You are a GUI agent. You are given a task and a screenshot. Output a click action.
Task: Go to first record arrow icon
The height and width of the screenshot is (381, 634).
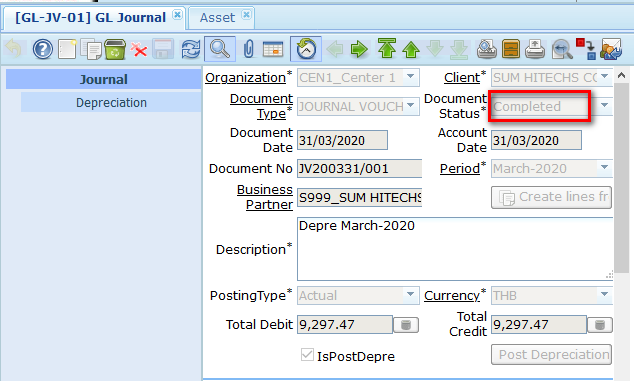(x=387, y=49)
